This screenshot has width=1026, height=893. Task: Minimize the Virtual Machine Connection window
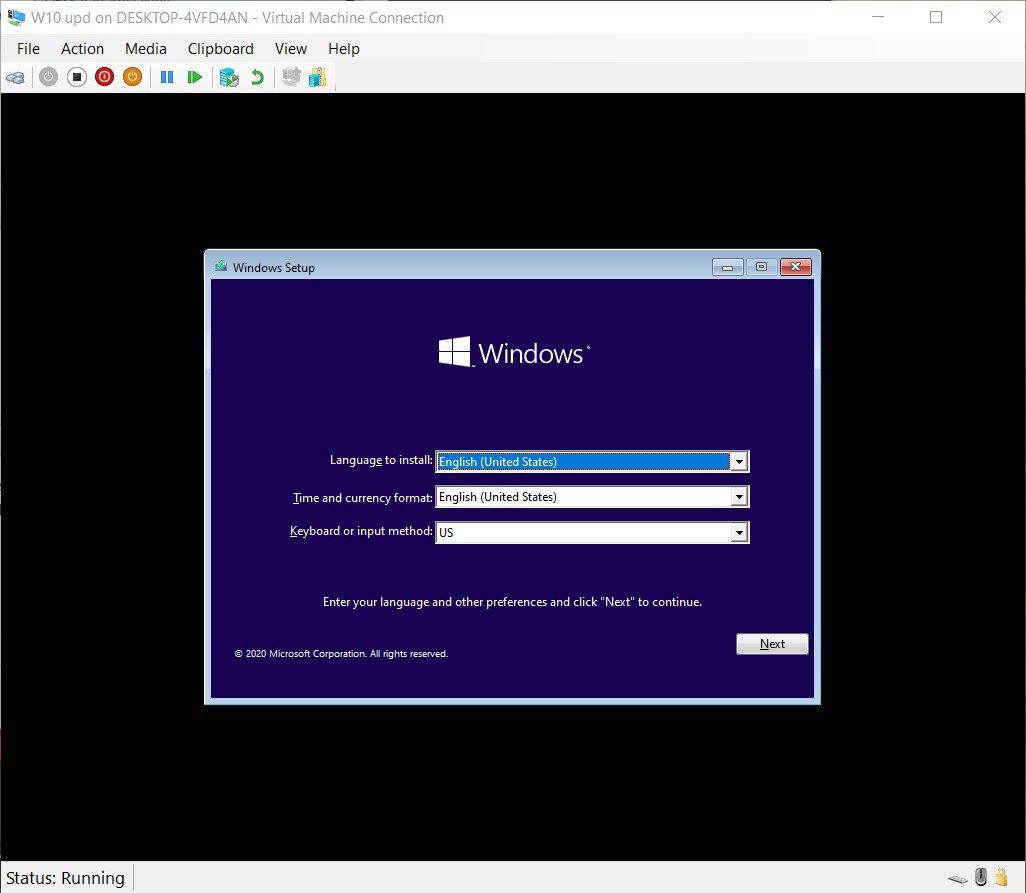click(x=878, y=17)
